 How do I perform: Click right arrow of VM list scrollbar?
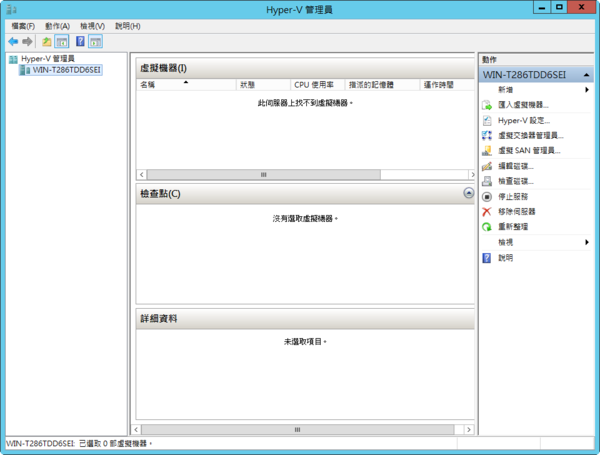[x=472, y=174]
